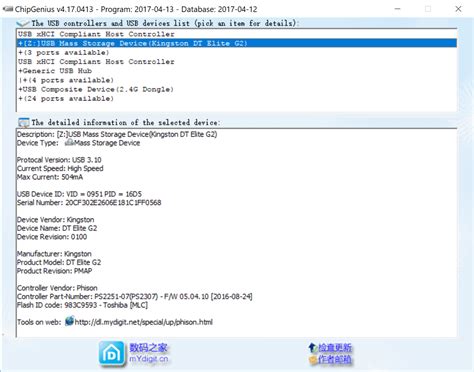Select the Kingston DT Elite G2 device row
This screenshot has height=372, width=474.
(x=237, y=43)
